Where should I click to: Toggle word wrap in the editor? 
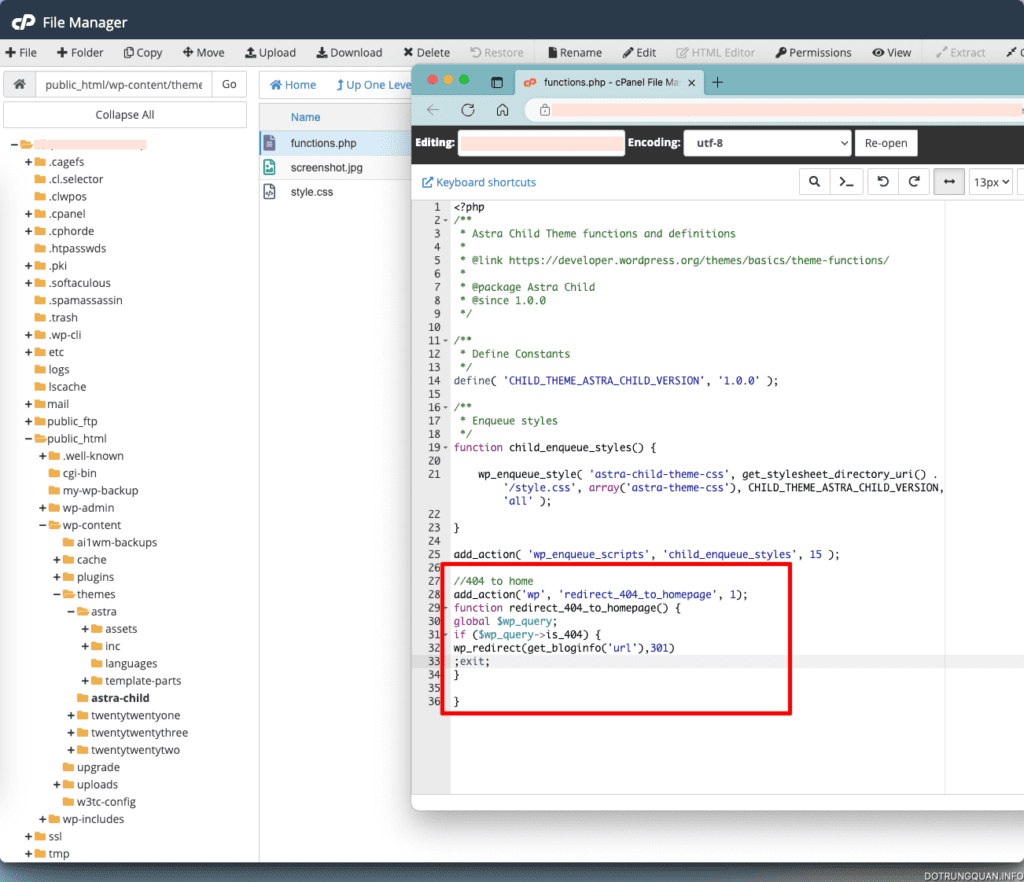949,181
